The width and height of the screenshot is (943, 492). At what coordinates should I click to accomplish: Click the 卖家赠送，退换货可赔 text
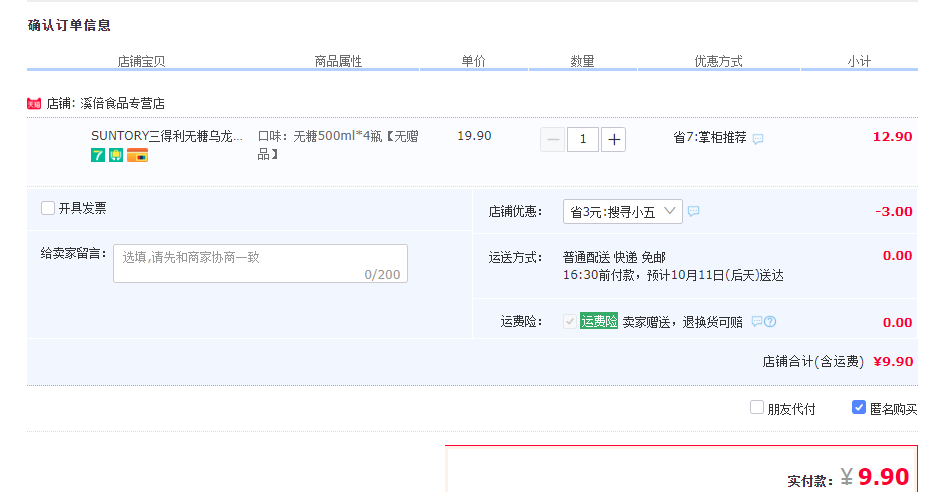click(x=683, y=322)
